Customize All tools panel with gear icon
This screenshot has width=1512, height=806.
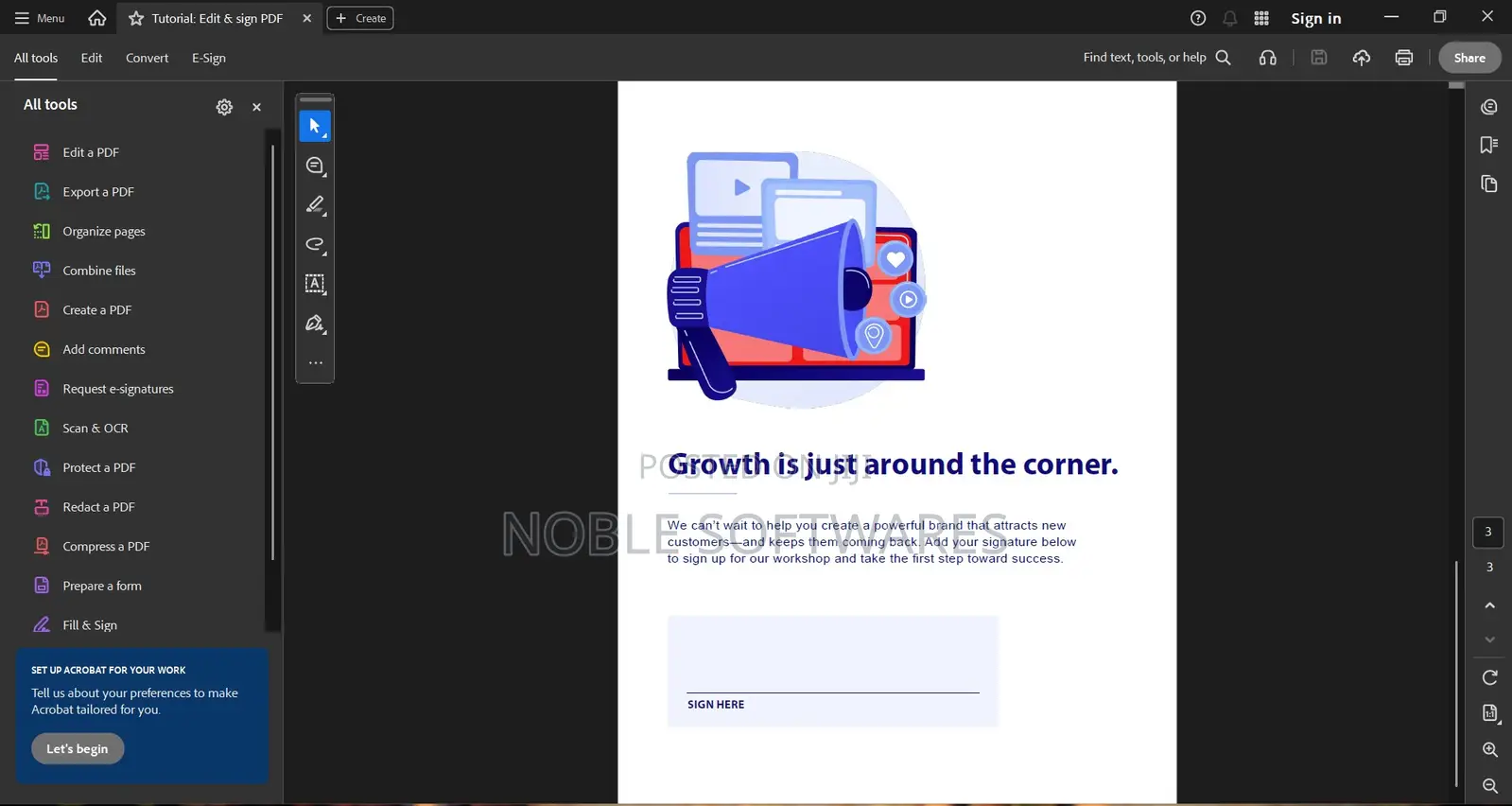[x=224, y=107]
